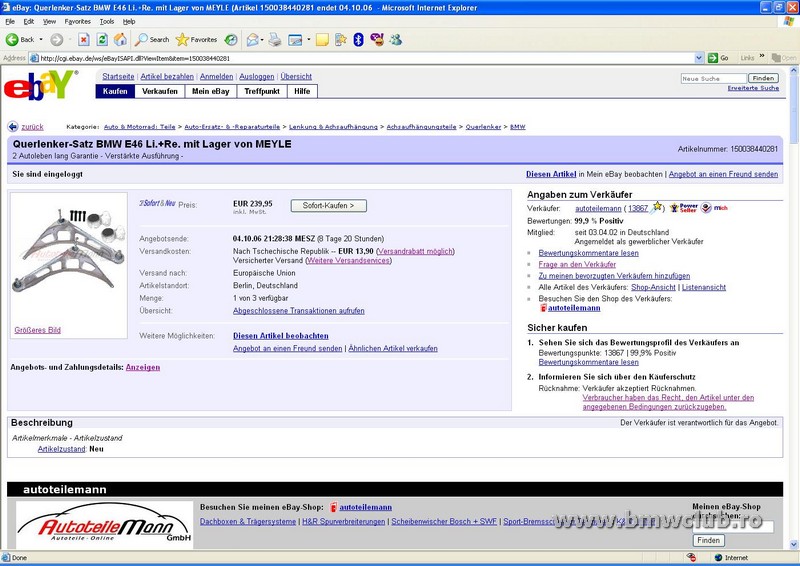Open the address bar dropdown arrow
800x566 pixels.
pyautogui.click(x=699, y=58)
